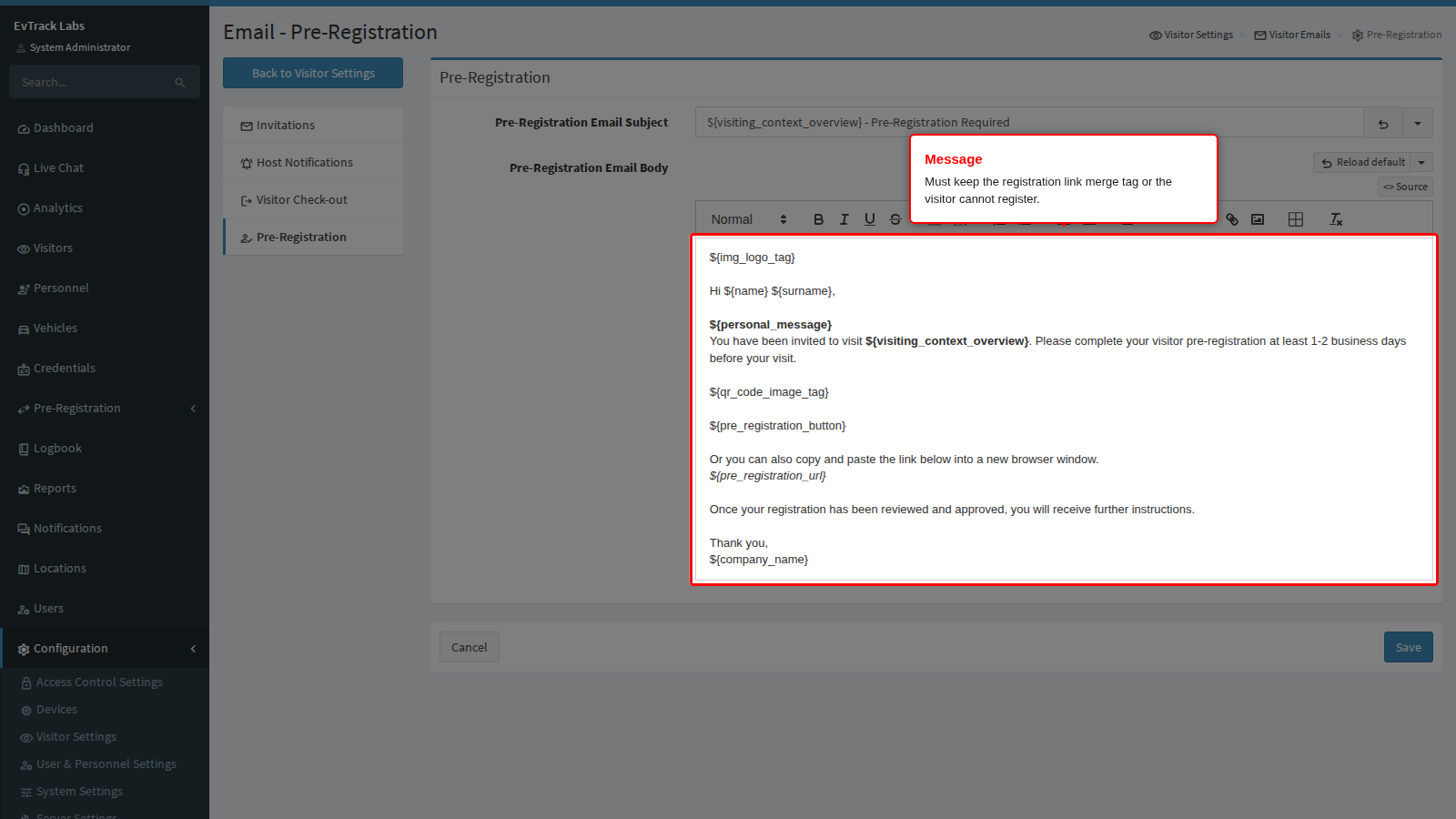Toggle strikethrough formatting in editor toolbar

895,219
